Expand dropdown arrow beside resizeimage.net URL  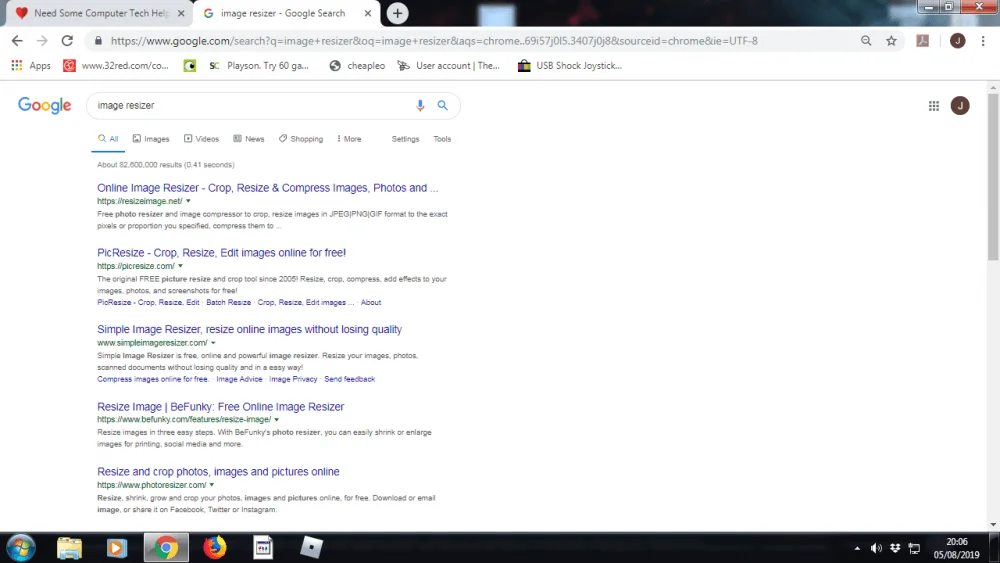[x=188, y=201]
